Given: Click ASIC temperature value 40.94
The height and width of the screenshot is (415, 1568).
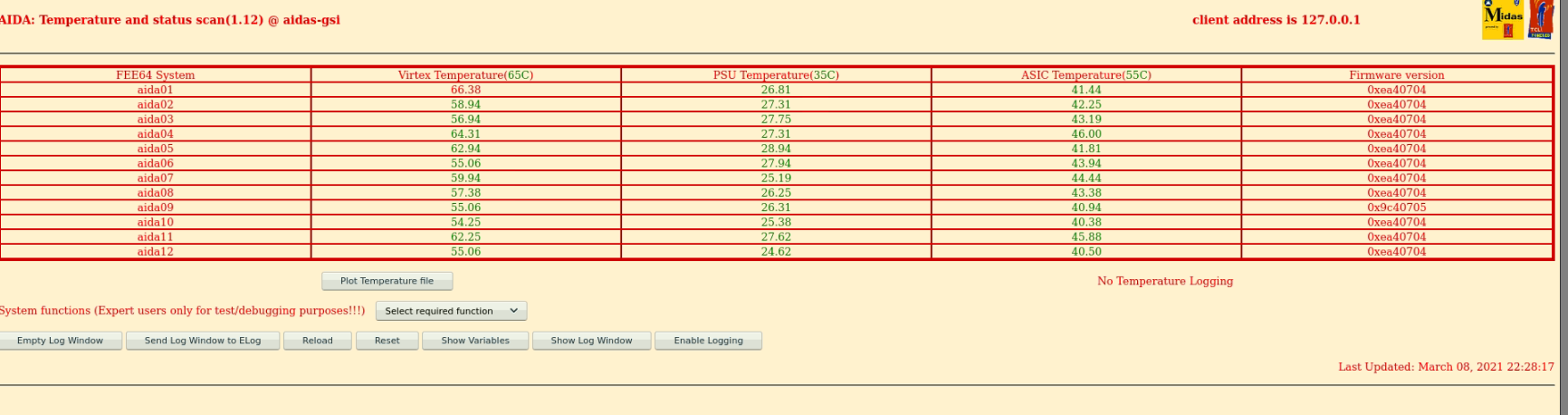Looking at the screenshot, I should [x=1086, y=207].
